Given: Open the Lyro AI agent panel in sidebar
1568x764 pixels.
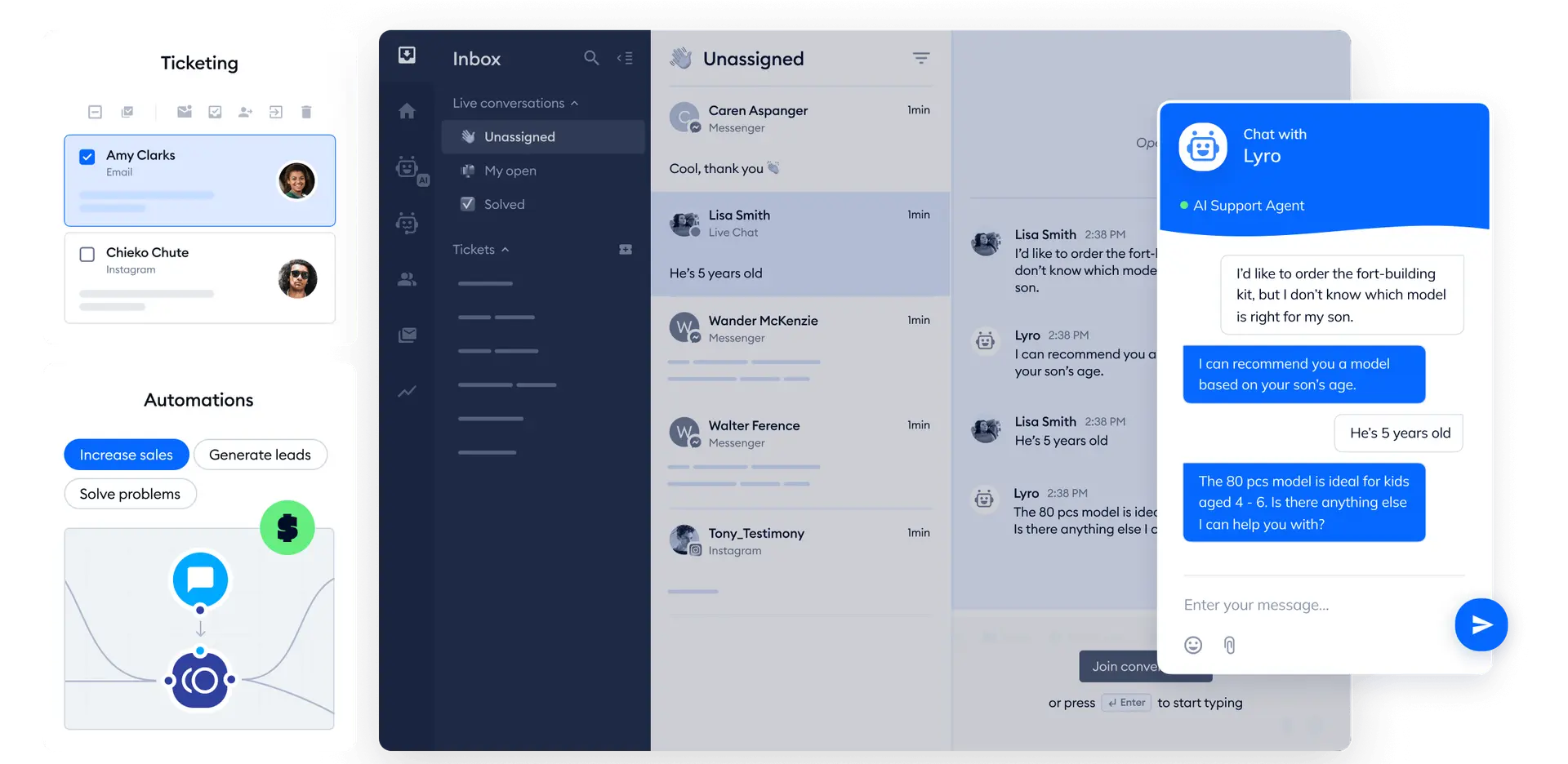Looking at the screenshot, I should pyautogui.click(x=408, y=169).
